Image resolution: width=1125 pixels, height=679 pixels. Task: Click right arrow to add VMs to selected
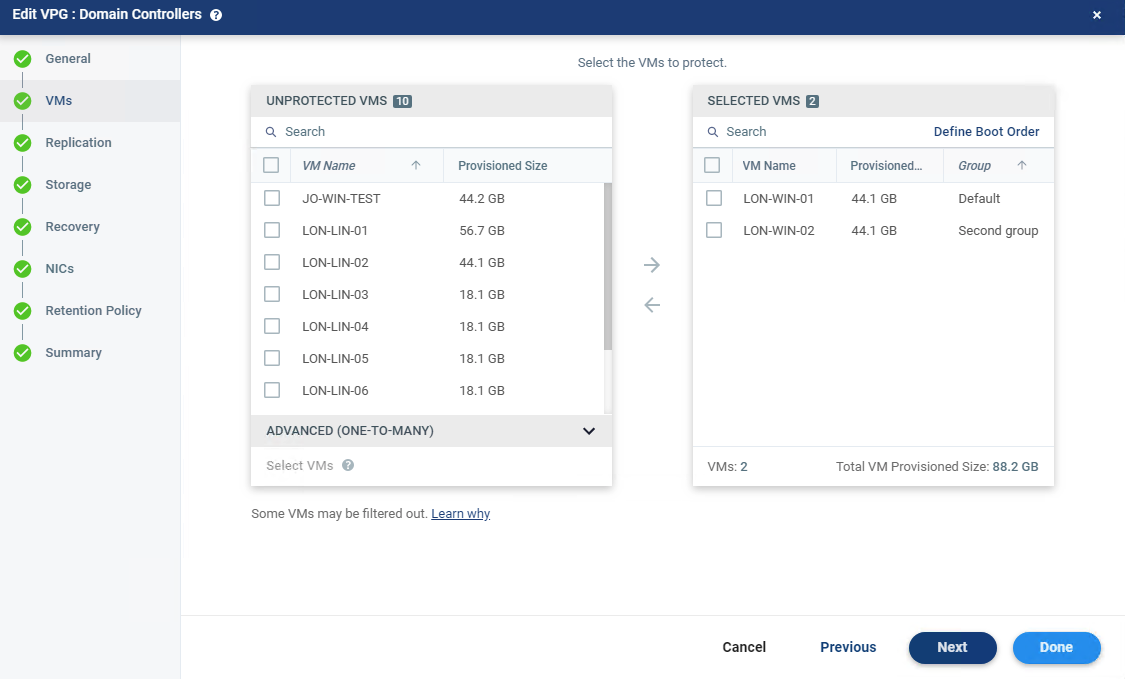pos(652,265)
